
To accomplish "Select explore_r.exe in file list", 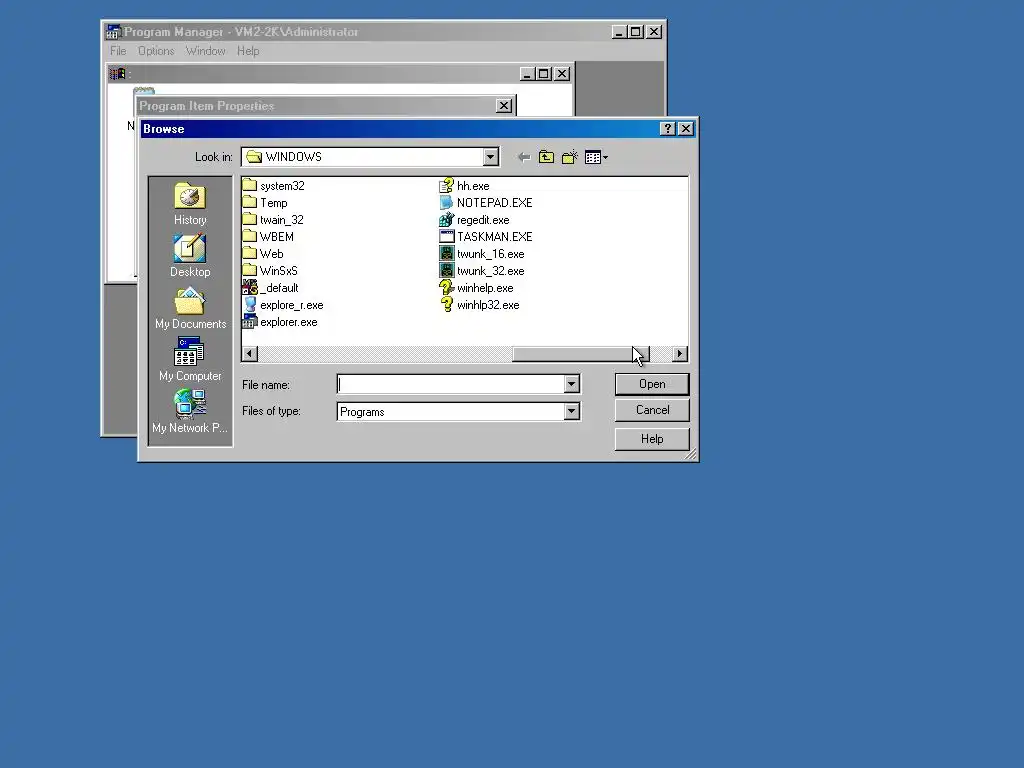I will coord(283,305).
